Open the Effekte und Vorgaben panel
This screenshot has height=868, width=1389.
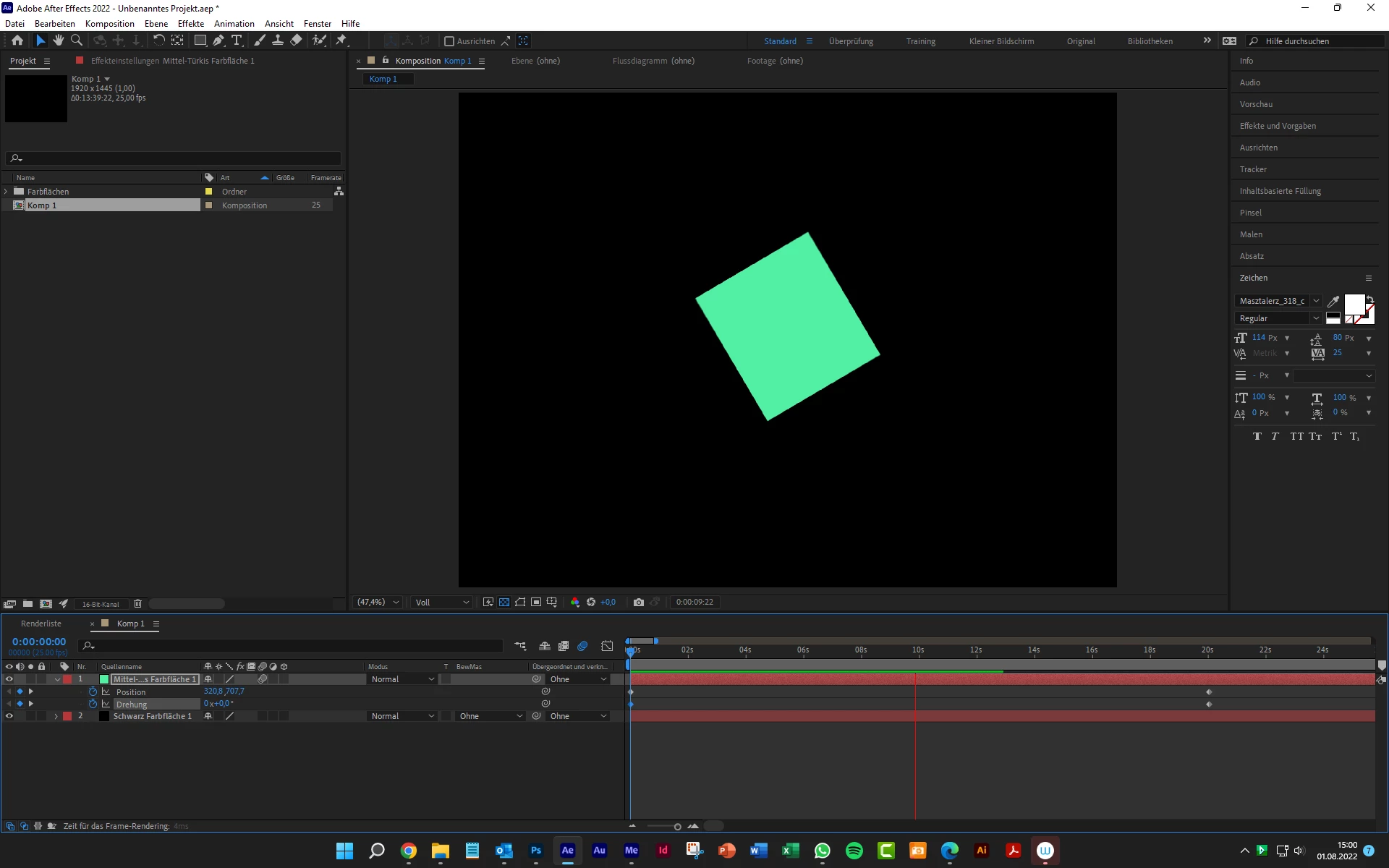click(x=1278, y=126)
